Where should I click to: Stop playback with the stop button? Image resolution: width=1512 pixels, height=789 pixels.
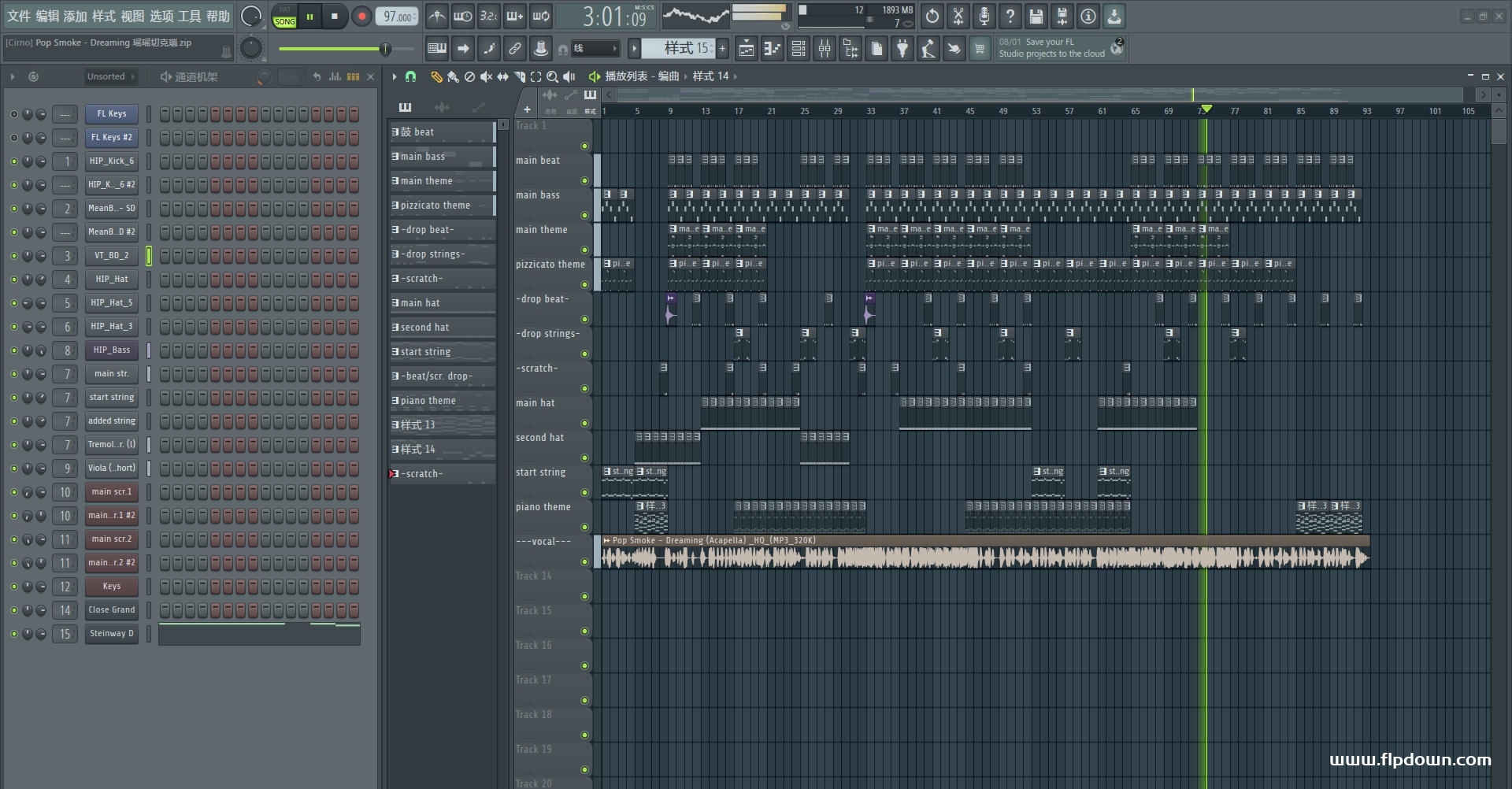335,16
